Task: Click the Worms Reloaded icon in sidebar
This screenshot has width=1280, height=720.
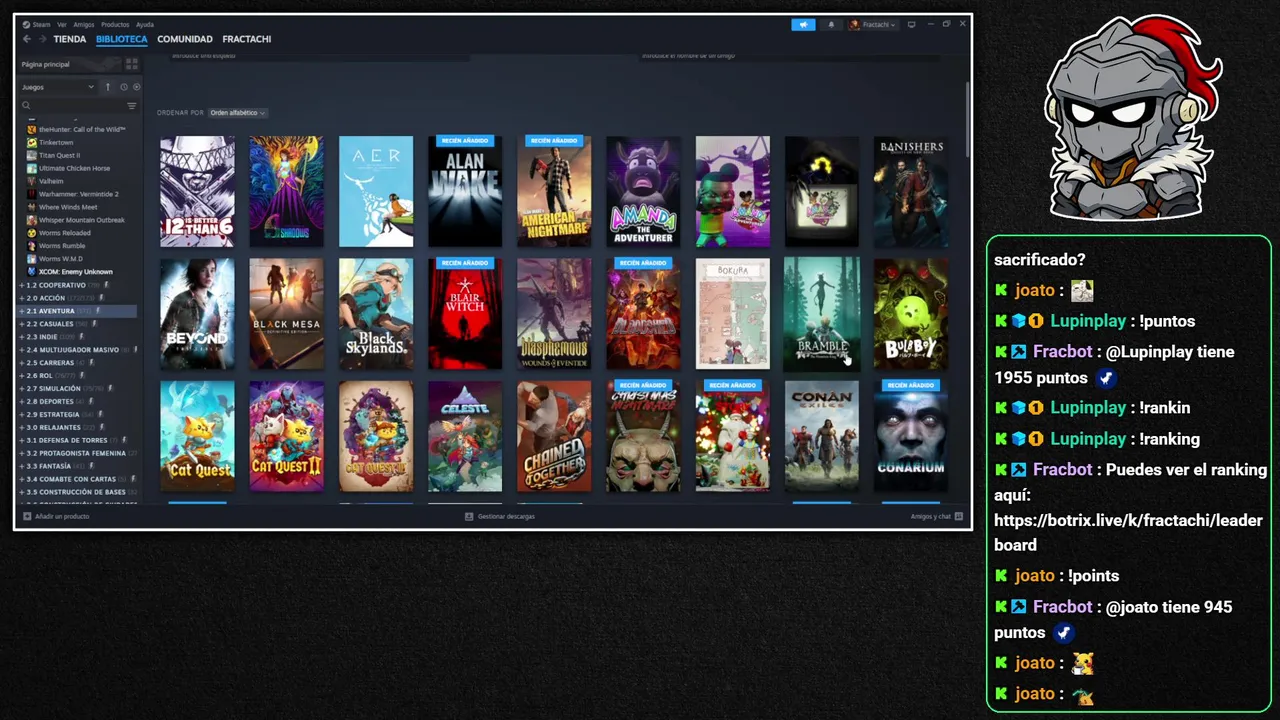Action: [31, 233]
